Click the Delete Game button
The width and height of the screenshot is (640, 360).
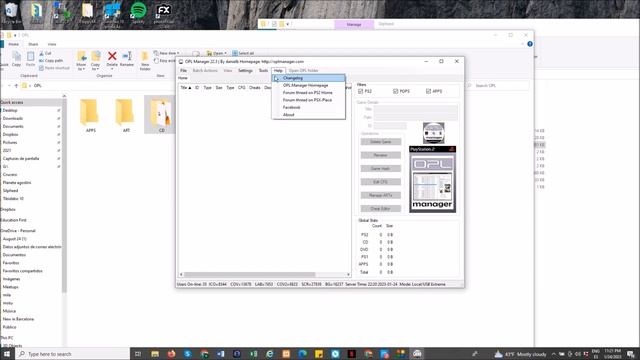pyautogui.click(x=380, y=142)
